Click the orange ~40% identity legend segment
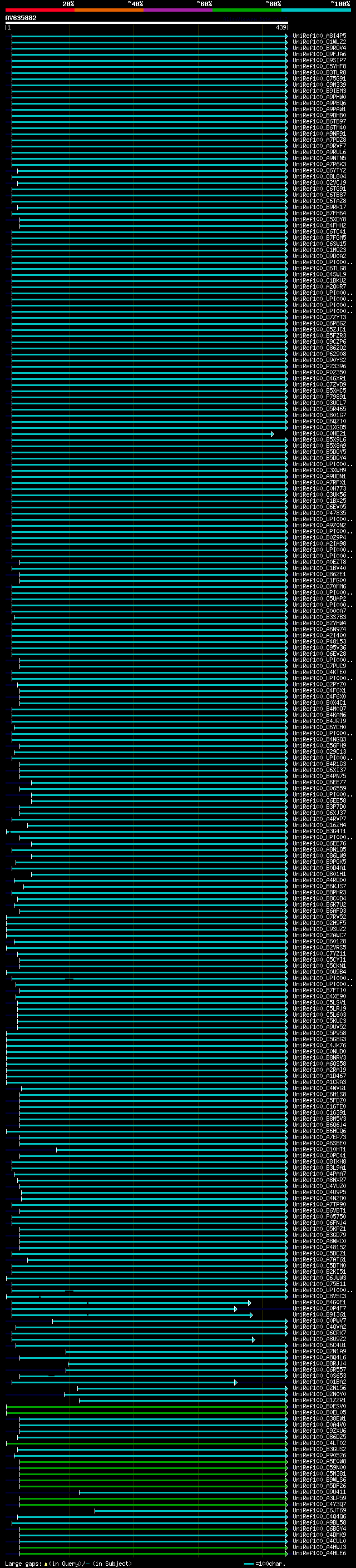The height and width of the screenshot is (1568, 356). click(109, 11)
